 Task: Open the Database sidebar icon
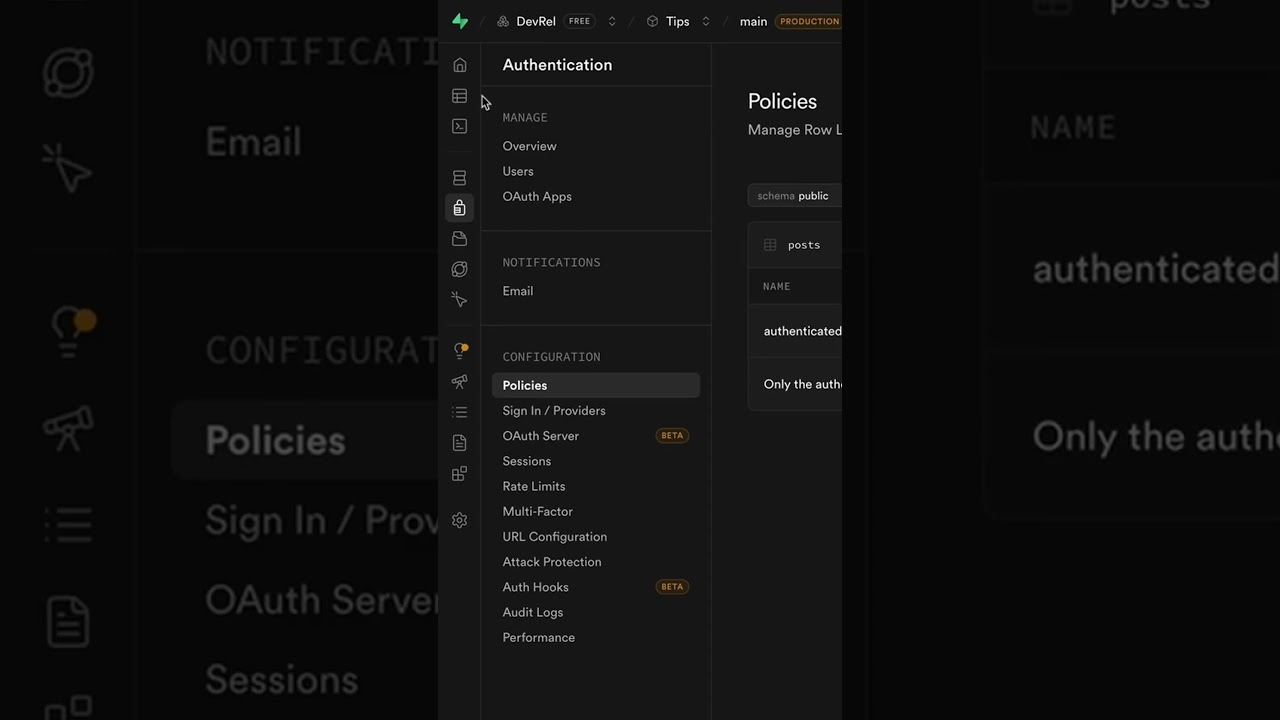(x=460, y=178)
